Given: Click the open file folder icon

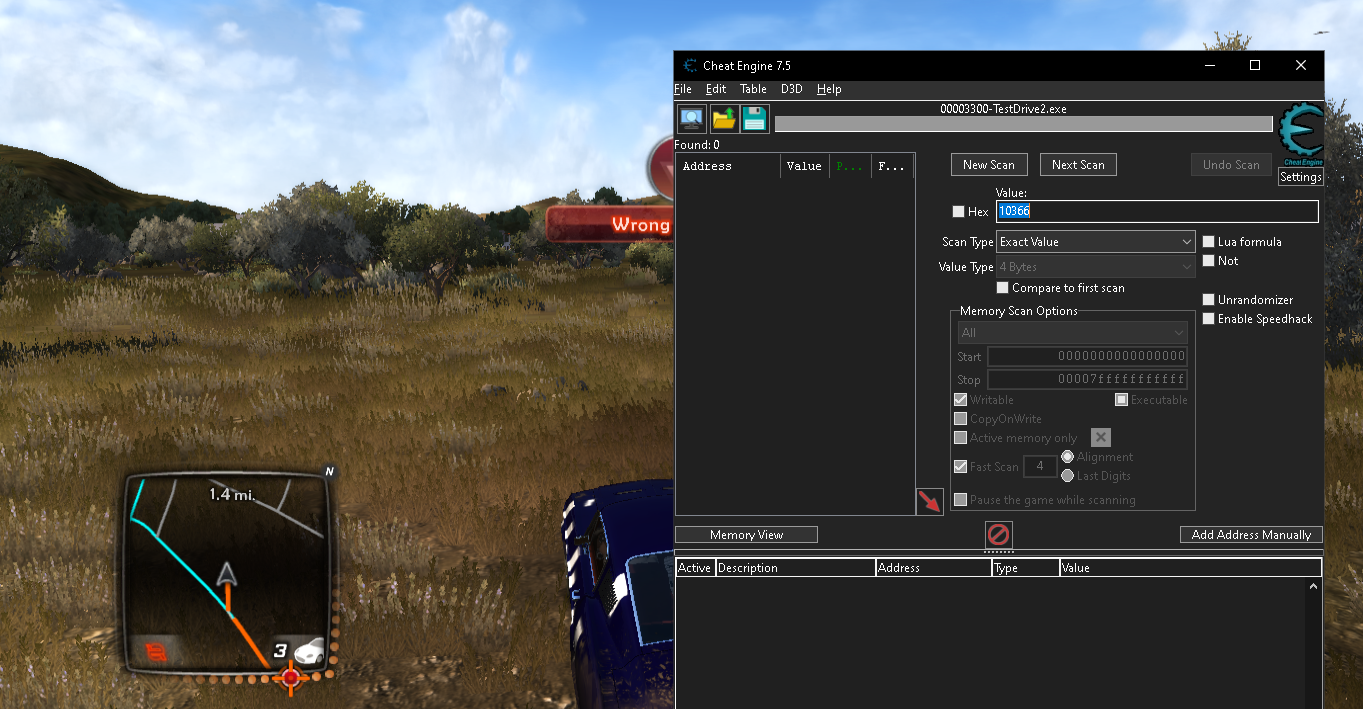Looking at the screenshot, I should coord(724,118).
